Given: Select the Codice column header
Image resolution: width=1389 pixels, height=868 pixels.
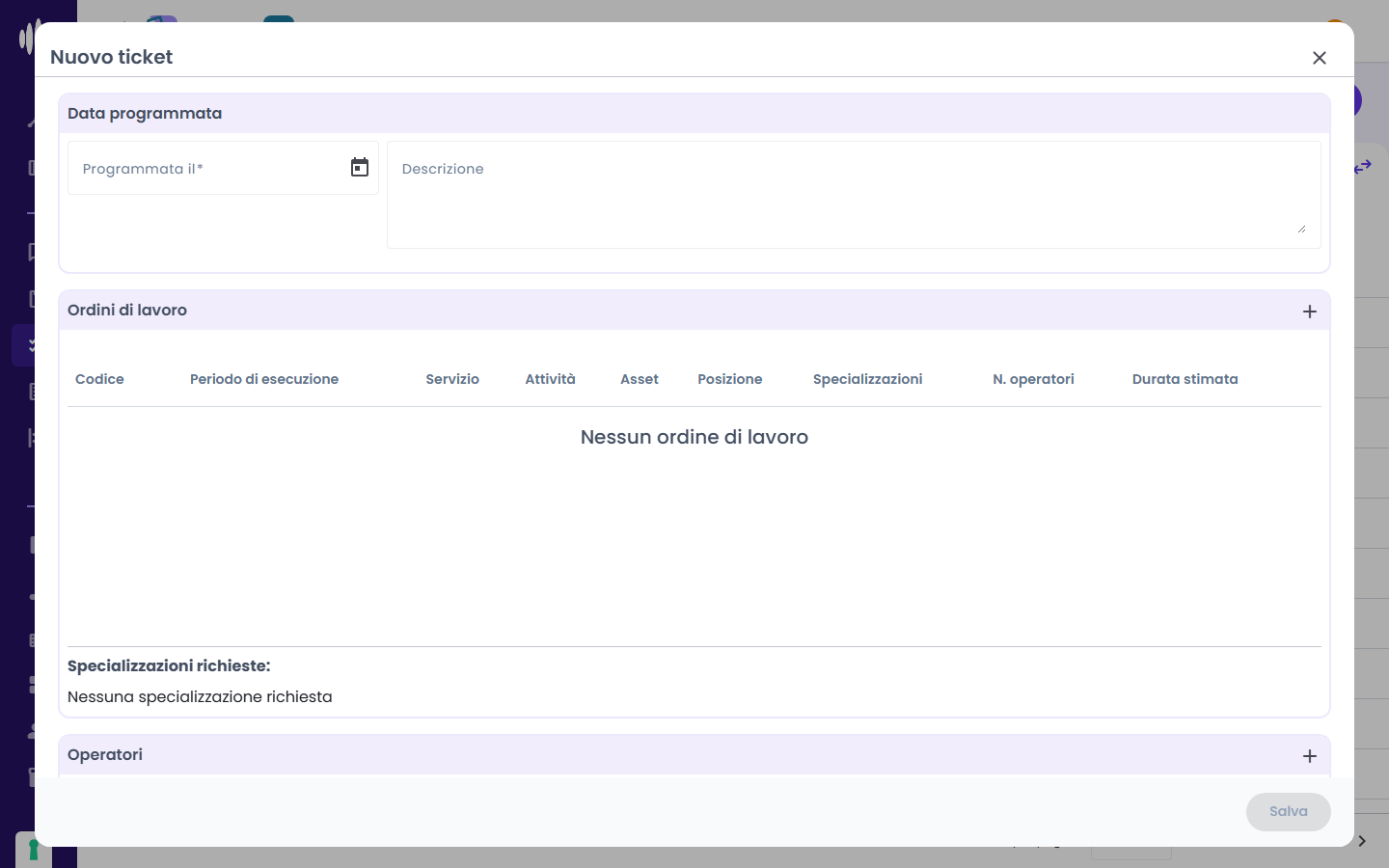Looking at the screenshot, I should pyautogui.click(x=99, y=379).
